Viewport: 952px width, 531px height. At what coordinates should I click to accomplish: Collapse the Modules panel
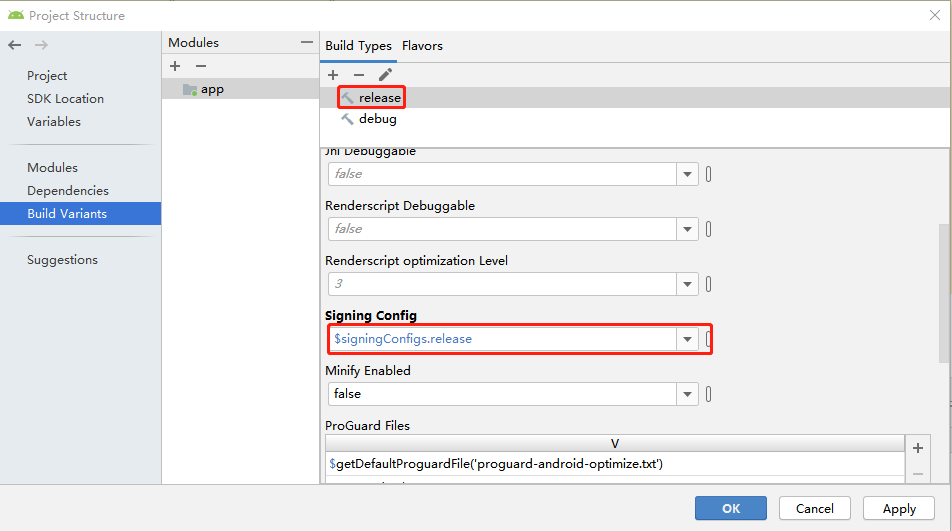point(306,43)
